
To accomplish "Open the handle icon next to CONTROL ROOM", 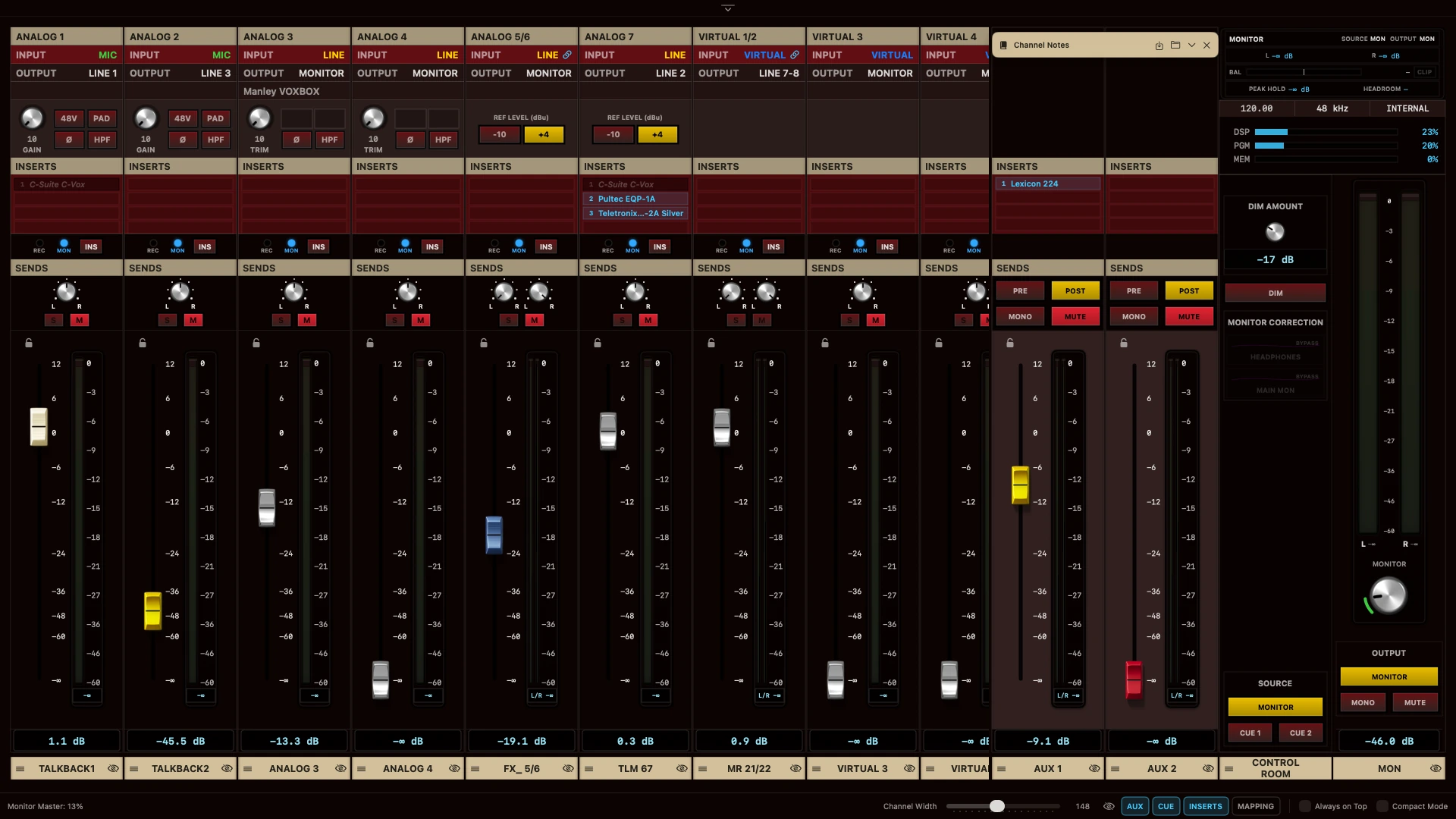I will (x=1228, y=768).
